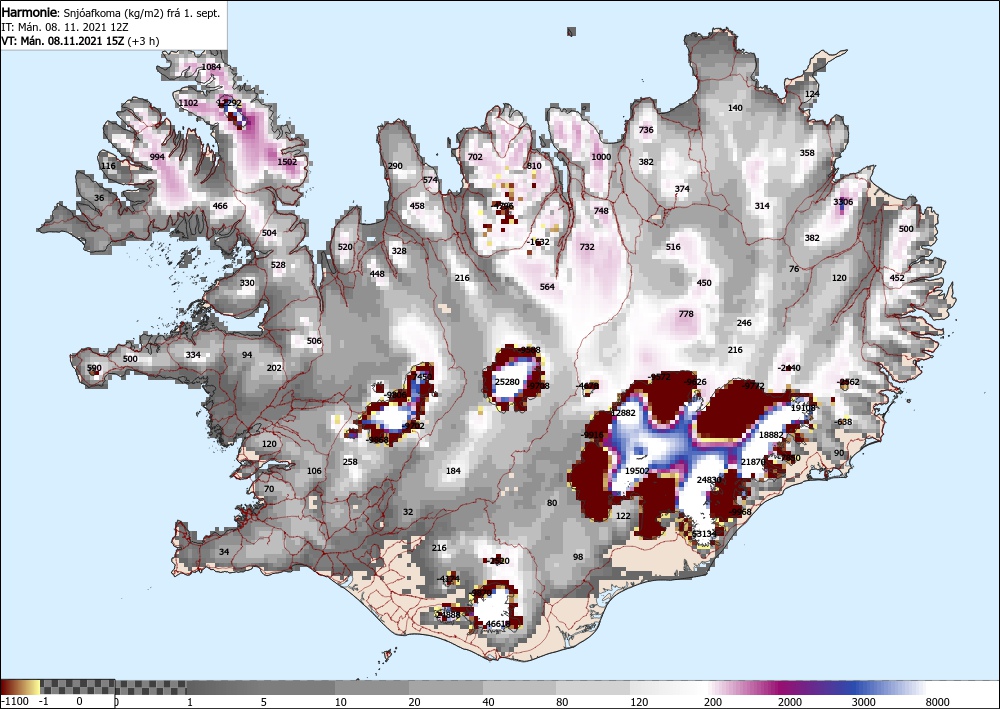Click the map value 258
The image size is (1000, 709).
350,462
